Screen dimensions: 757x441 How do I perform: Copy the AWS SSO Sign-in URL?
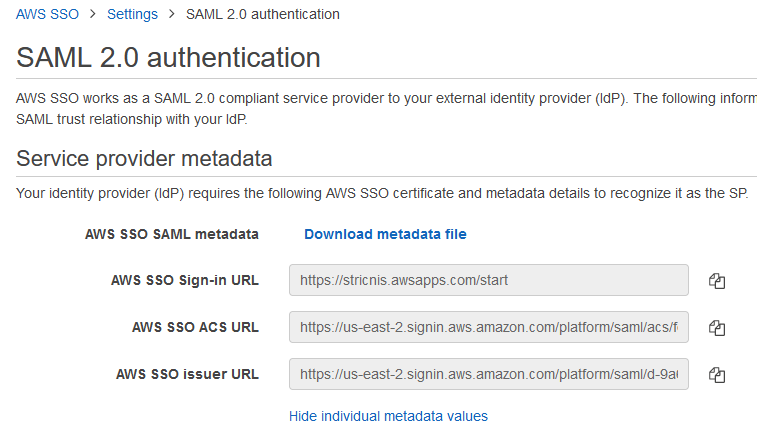pyautogui.click(x=716, y=281)
